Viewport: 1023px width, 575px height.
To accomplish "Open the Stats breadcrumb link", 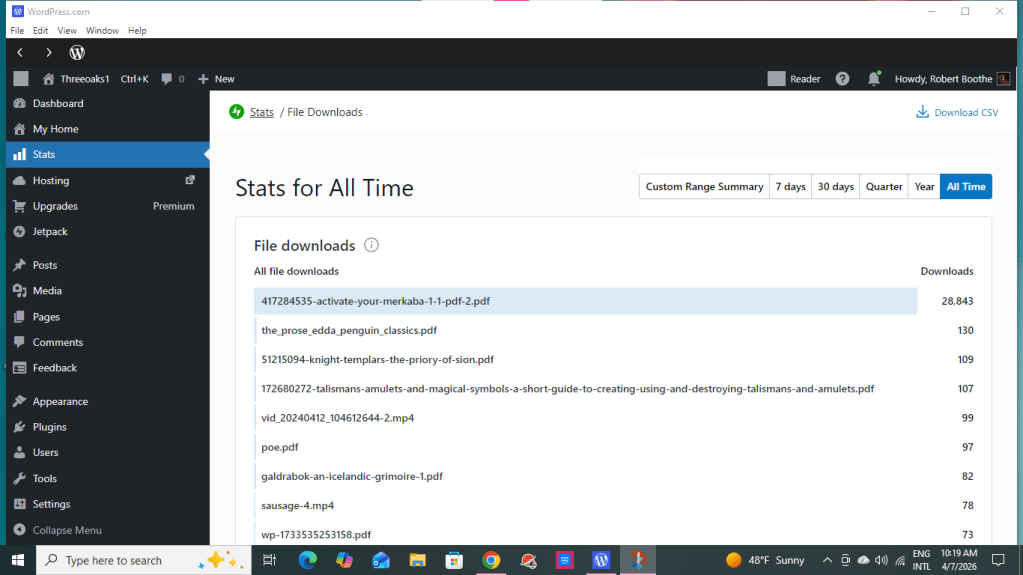I will [262, 112].
